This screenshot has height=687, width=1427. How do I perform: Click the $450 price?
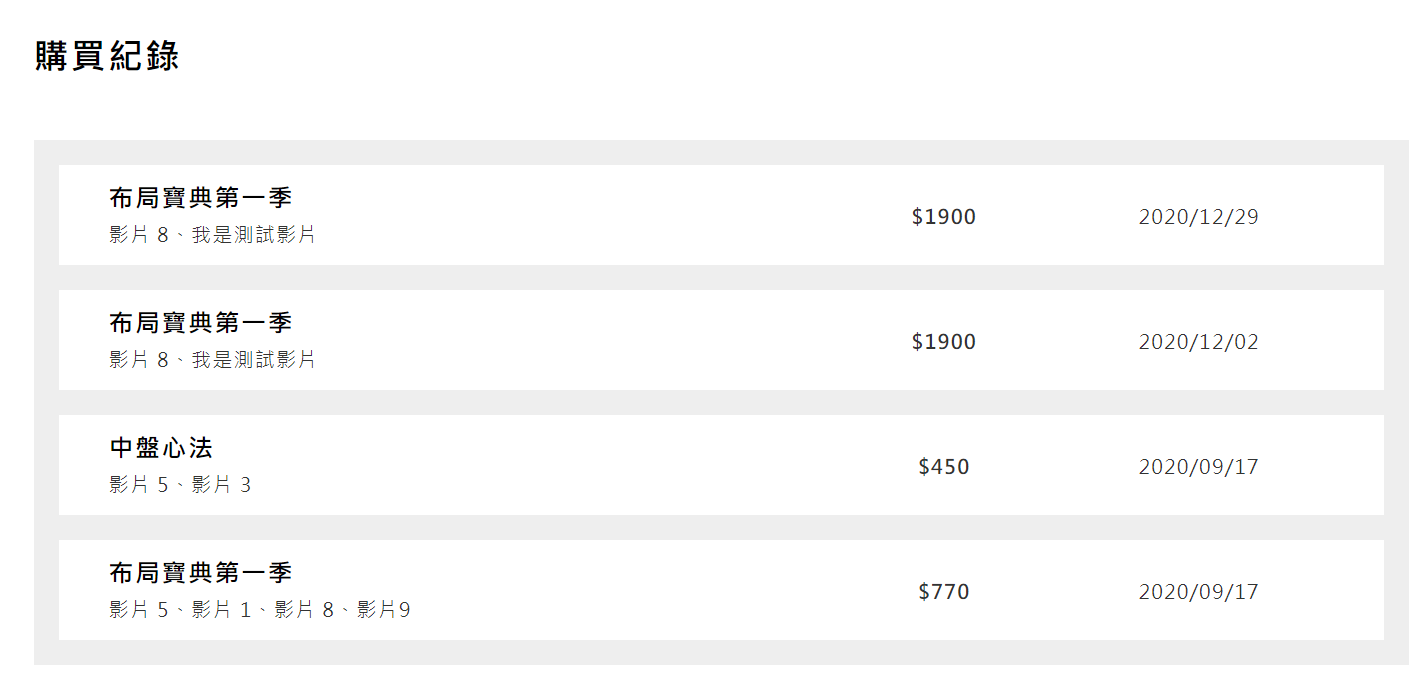click(x=943, y=467)
